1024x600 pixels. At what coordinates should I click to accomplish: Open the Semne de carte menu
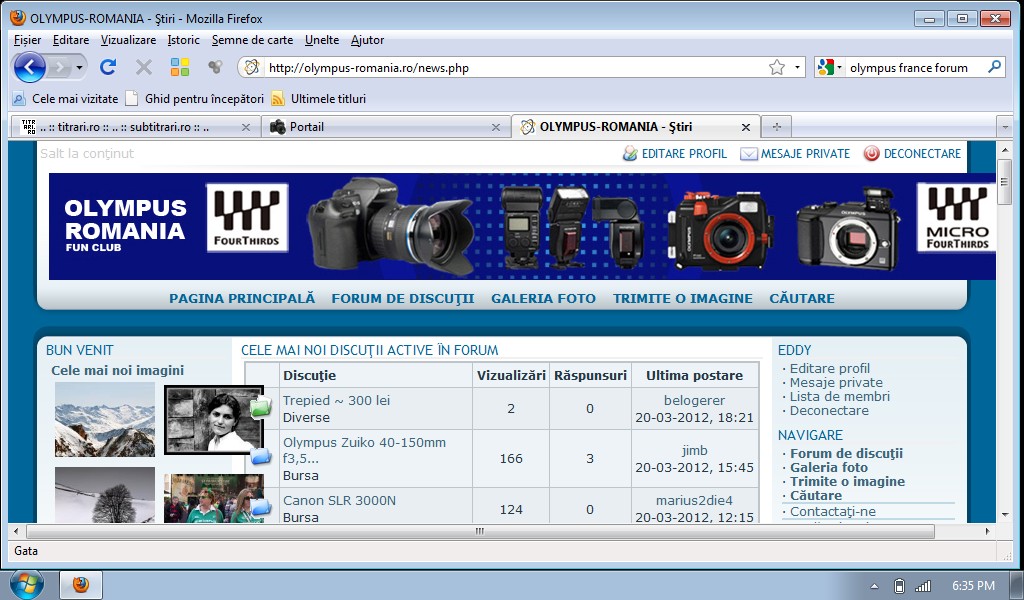pos(252,40)
